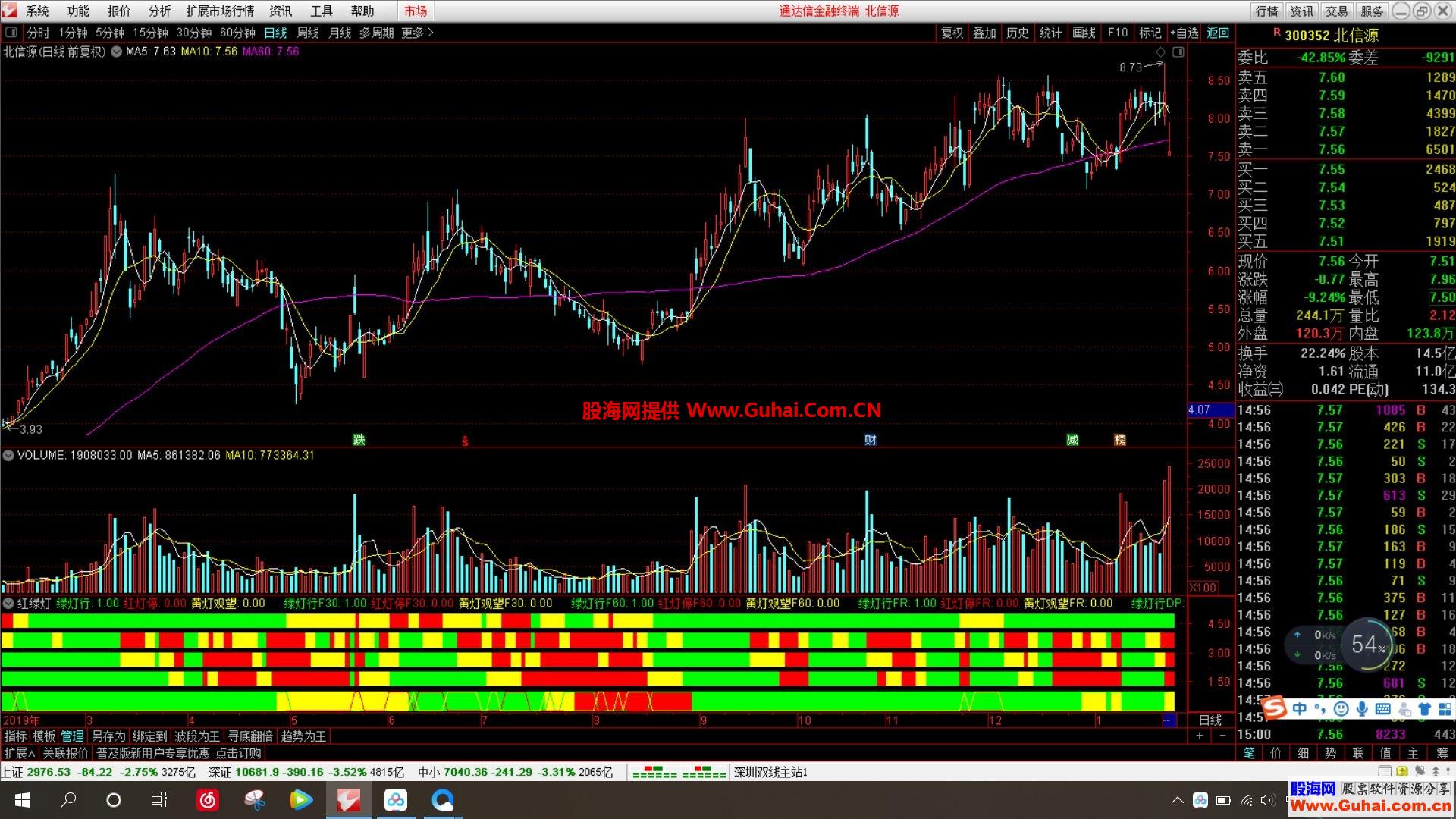
Task: Open the Sogou toolbox grid icon
Action: pyautogui.click(x=1445, y=709)
